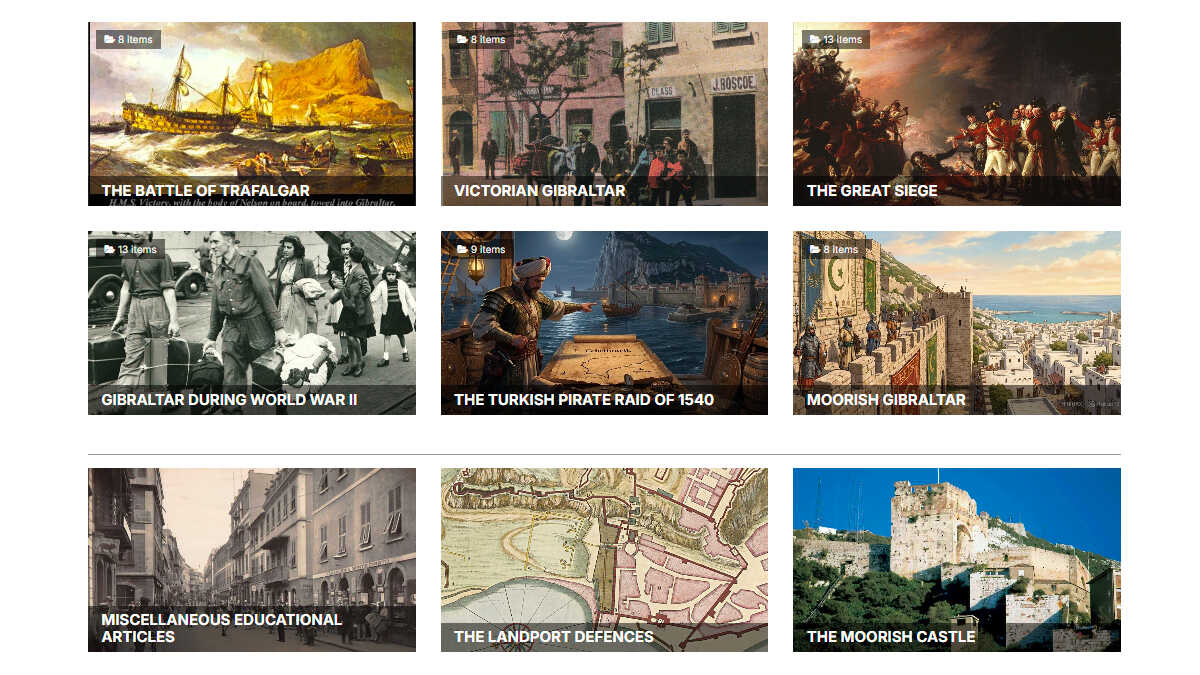This screenshot has height=675, width=1200.
Task: Click "8 items" badge on Moorish Gibraltar card
Action: 834,249
